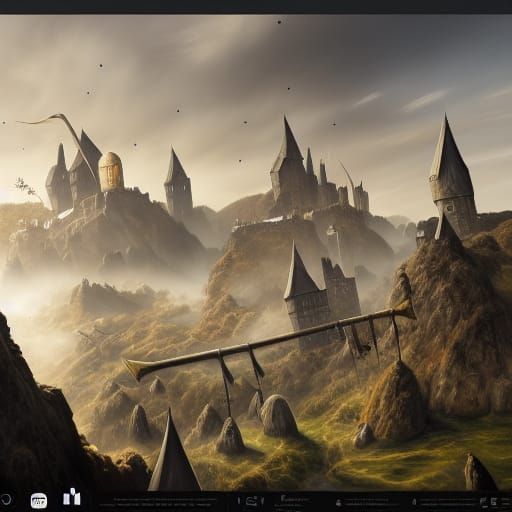The image size is (512, 512).
Task: Open the white rounded-square app icon in the taskbar
Action: point(39,501)
